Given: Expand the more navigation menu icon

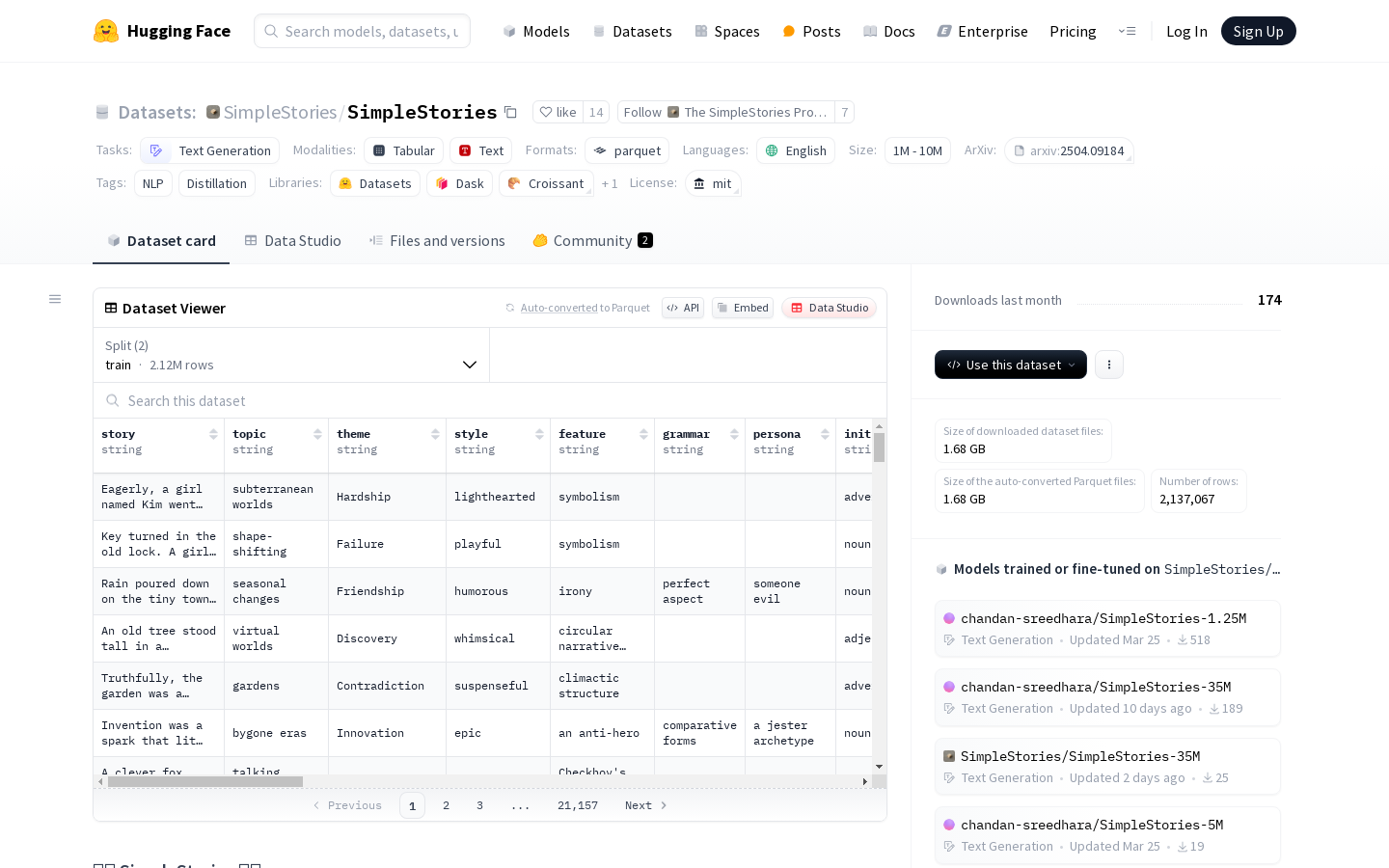Looking at the screenshot, I should 1127,31.
